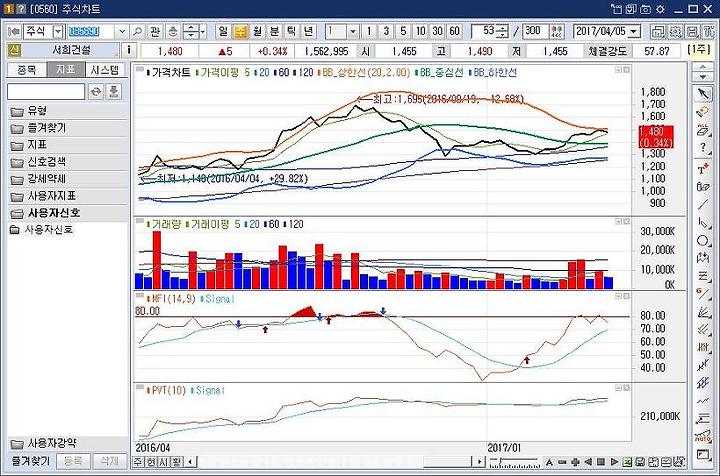The width and height of the screenshot is (720, 476).
Task: Click the '황' button at chart bottom
Action: click(x=176, y=462)
